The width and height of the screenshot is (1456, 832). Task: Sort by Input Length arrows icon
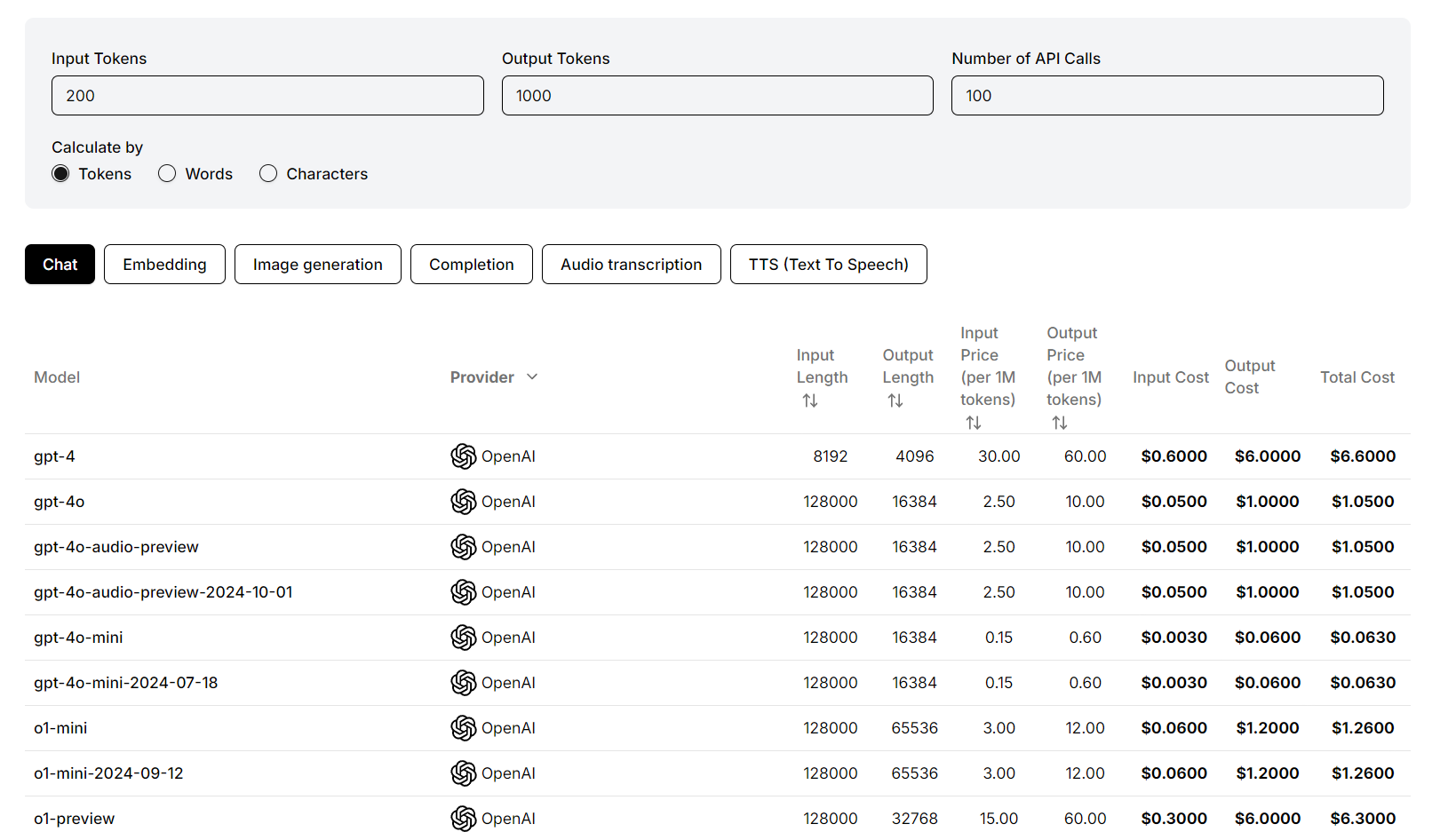click(x=809, y=401)
